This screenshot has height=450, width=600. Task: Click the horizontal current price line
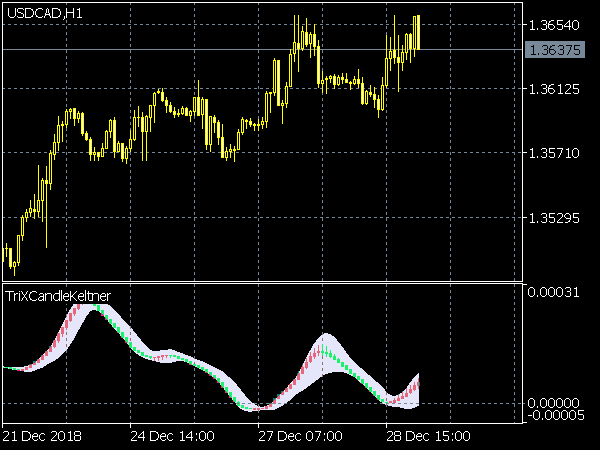(262, 50)
